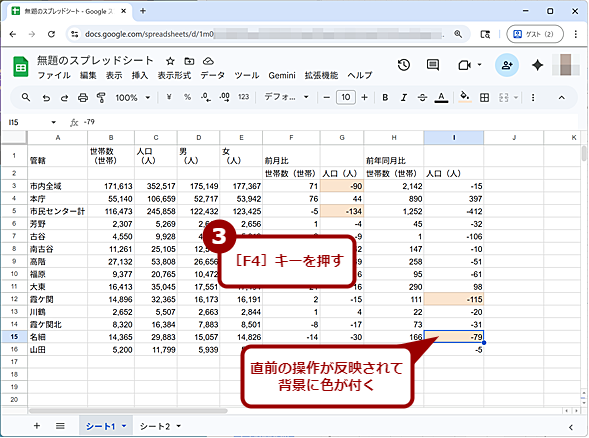
Task: Switch to the シート2 tab
Action: [x=155, y=426]
